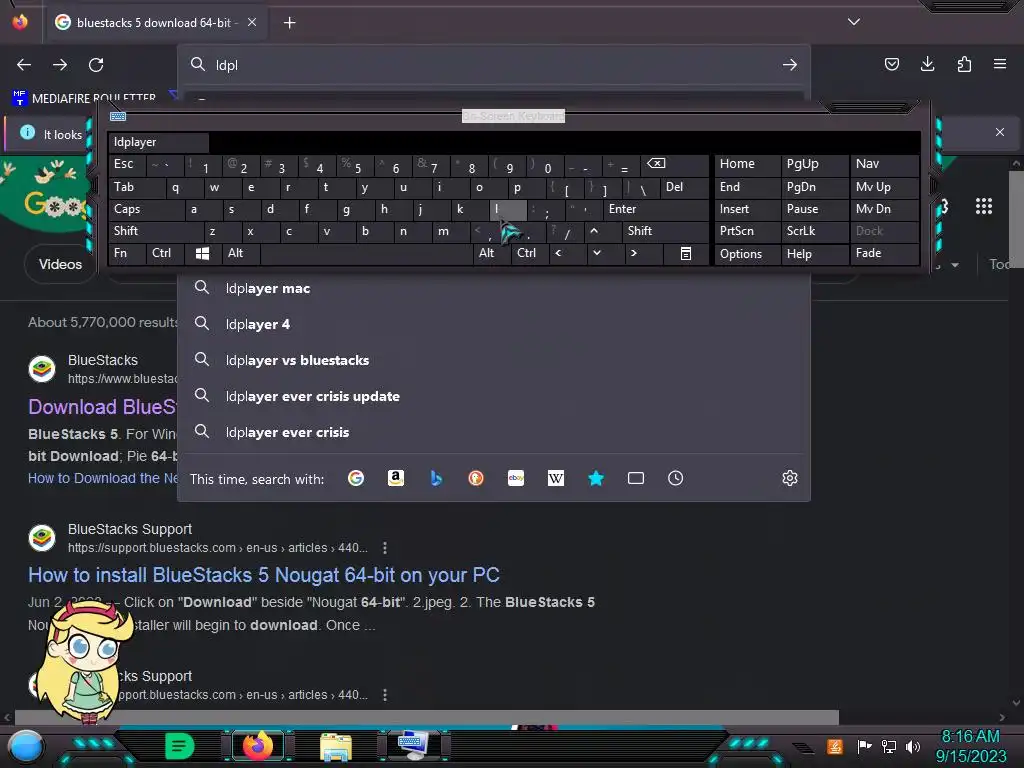Click the spacebar on keyboard
Screen dimensions: 1024x768
pyautogui.click(x=367, y=253)
